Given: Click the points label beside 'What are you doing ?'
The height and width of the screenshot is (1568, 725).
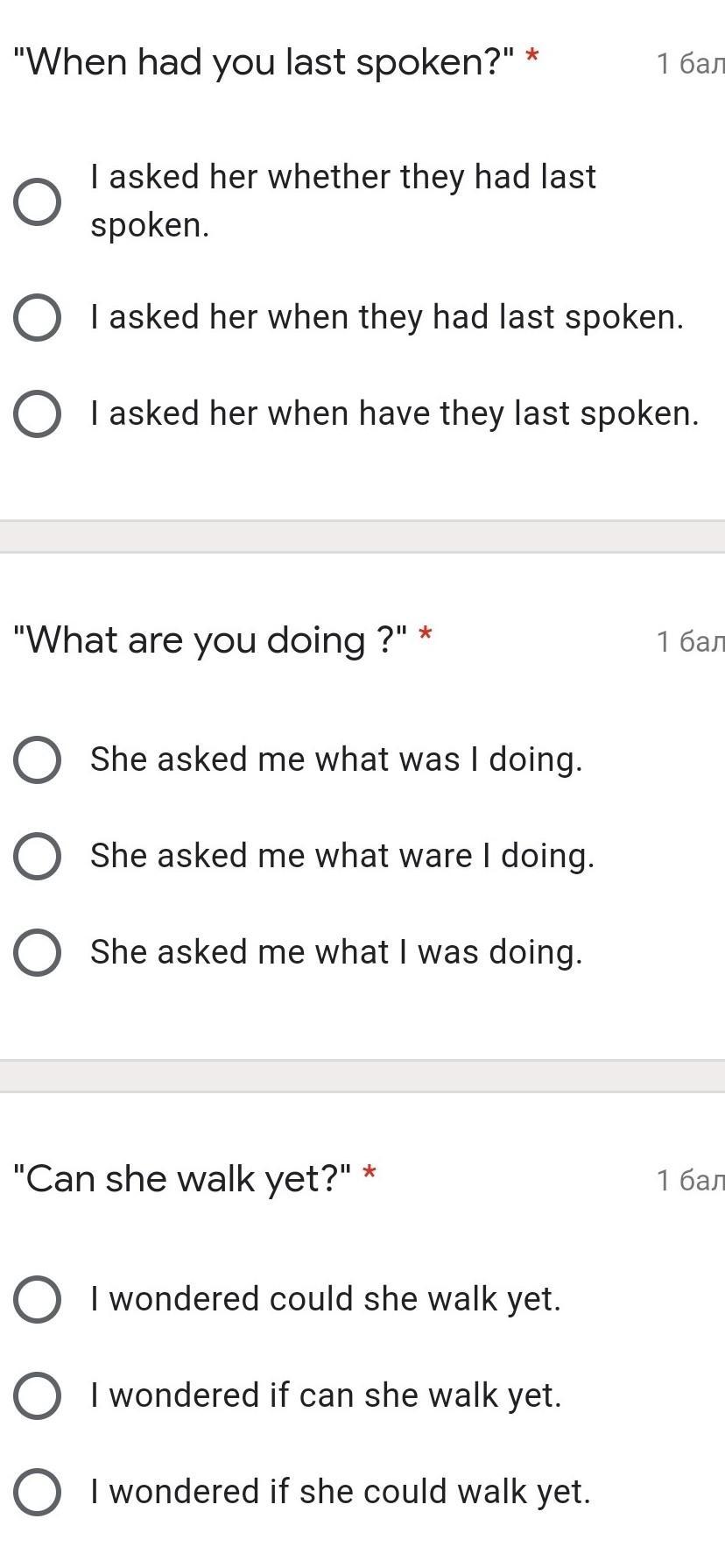Looking at the screenshot, I should pyautogui.click(x=690, y=642).
